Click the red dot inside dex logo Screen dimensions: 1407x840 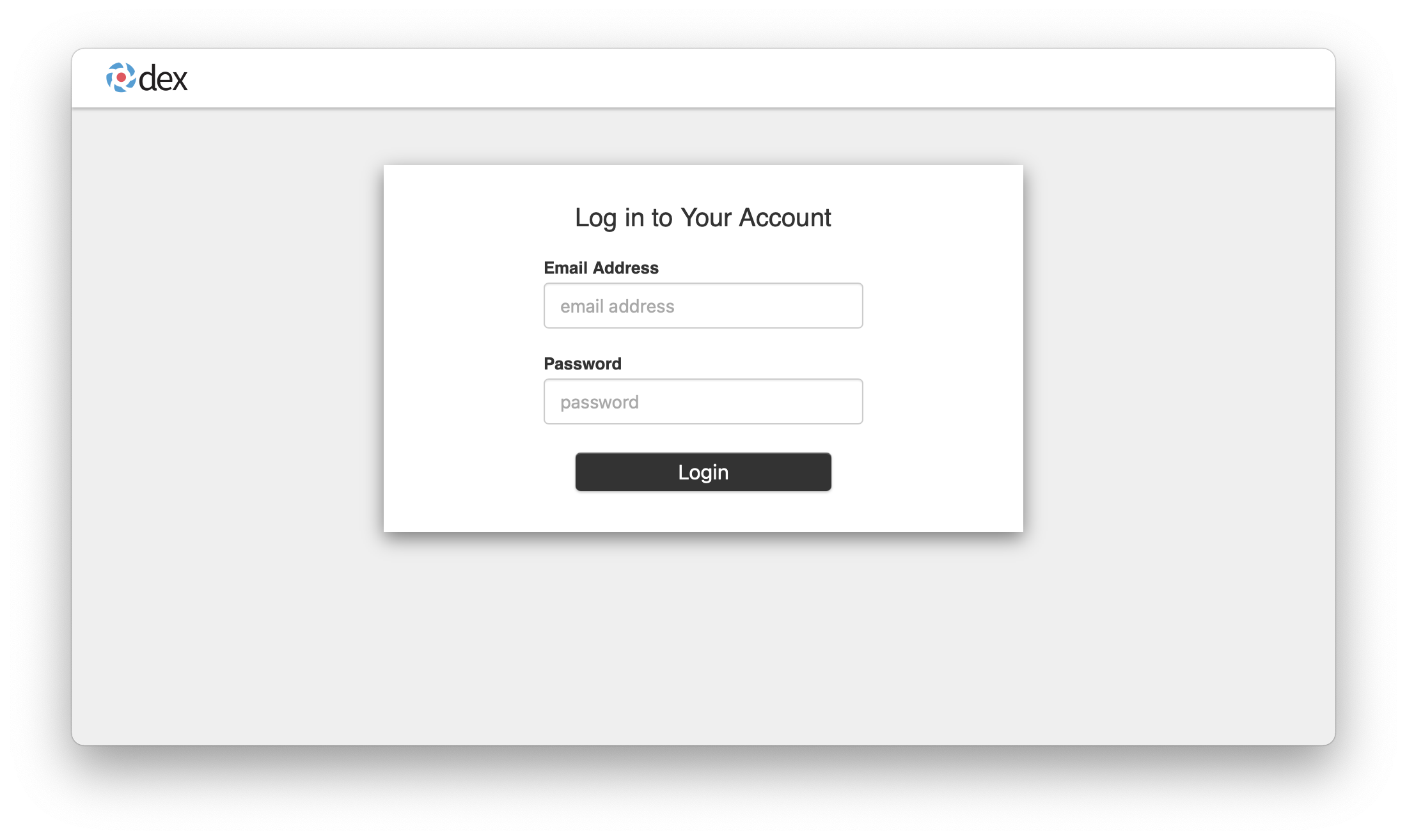121,77
